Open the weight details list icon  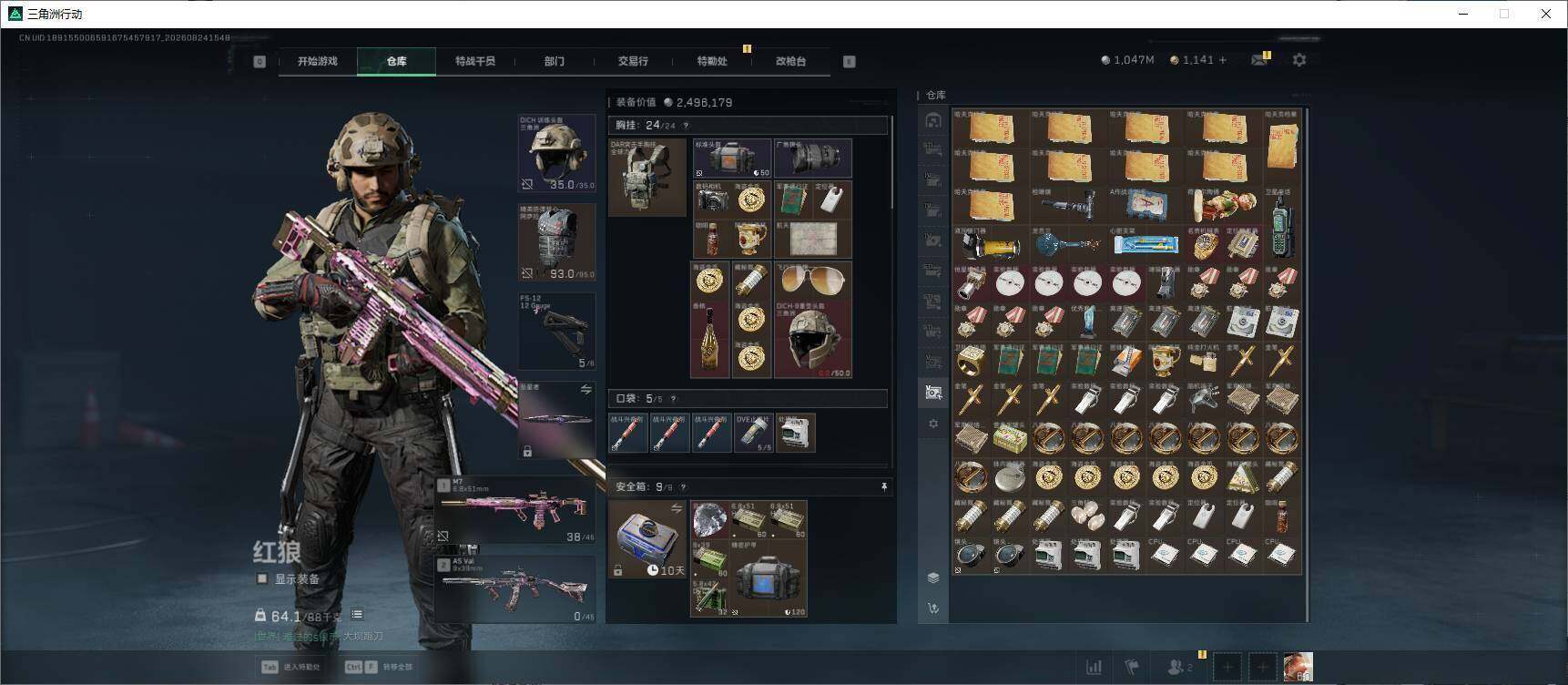click(357, 615)
